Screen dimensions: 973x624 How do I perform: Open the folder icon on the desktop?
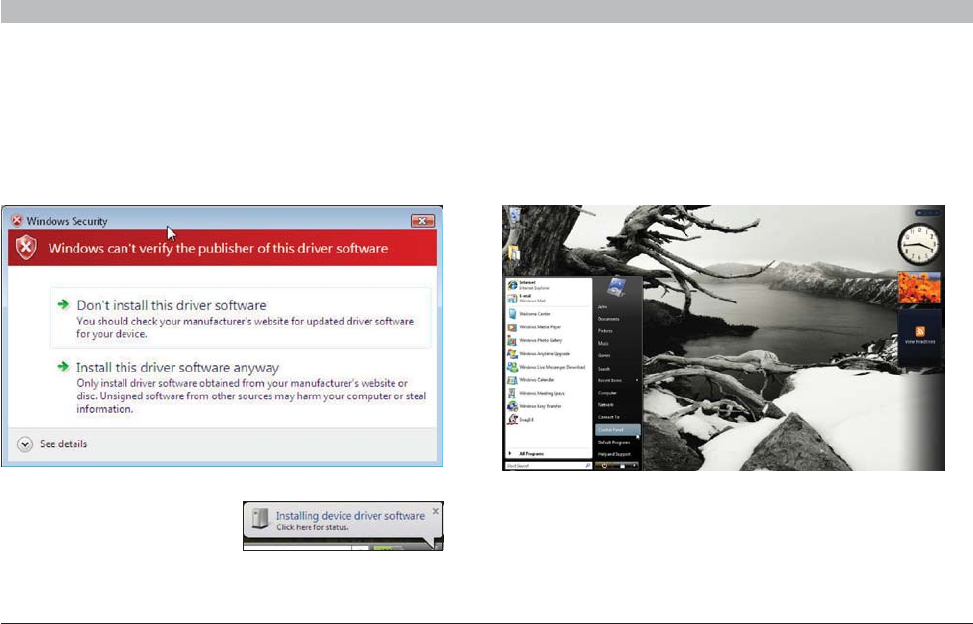tap(514, 252)
